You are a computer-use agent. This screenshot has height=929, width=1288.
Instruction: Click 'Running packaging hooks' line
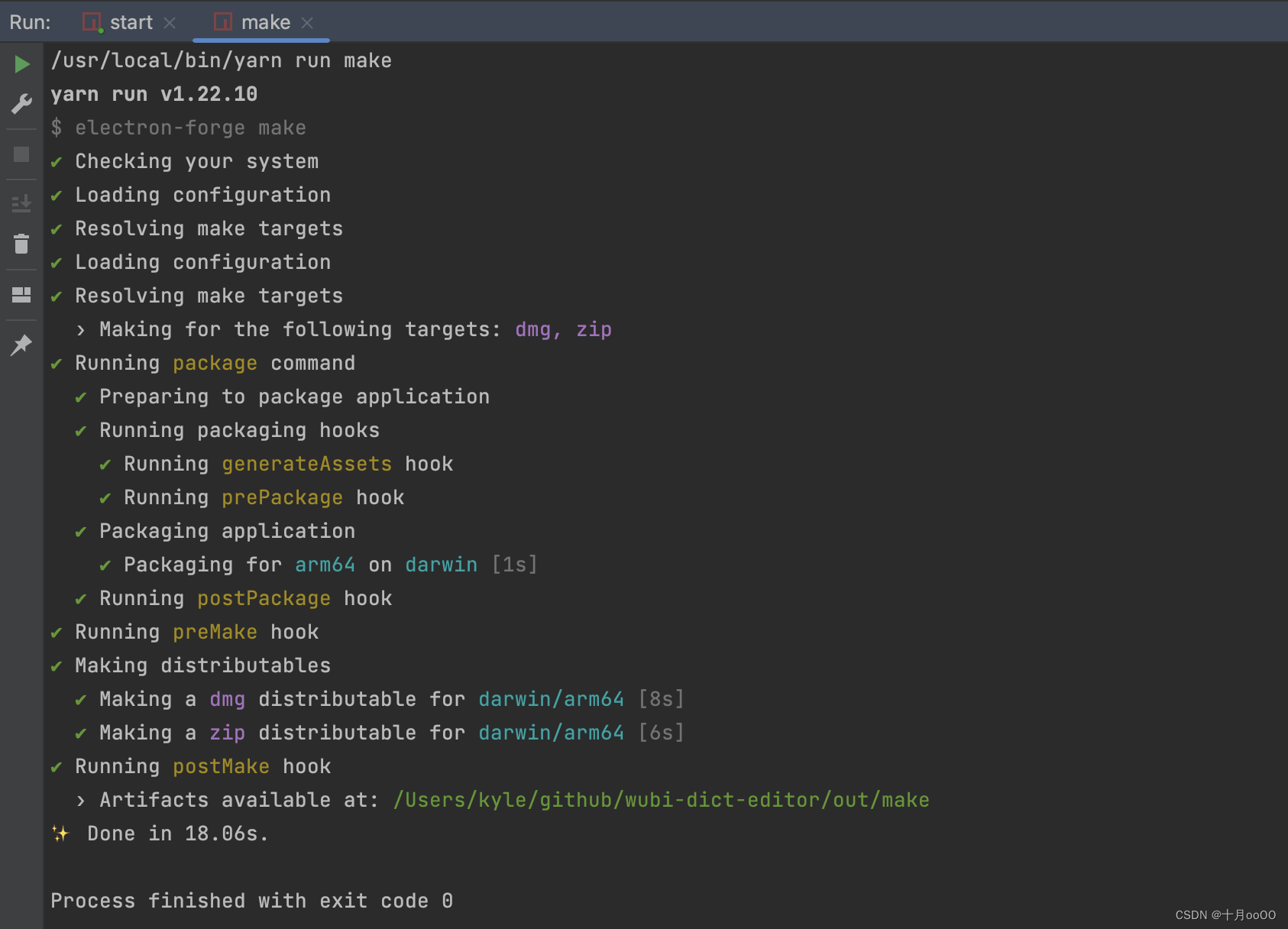227,430
